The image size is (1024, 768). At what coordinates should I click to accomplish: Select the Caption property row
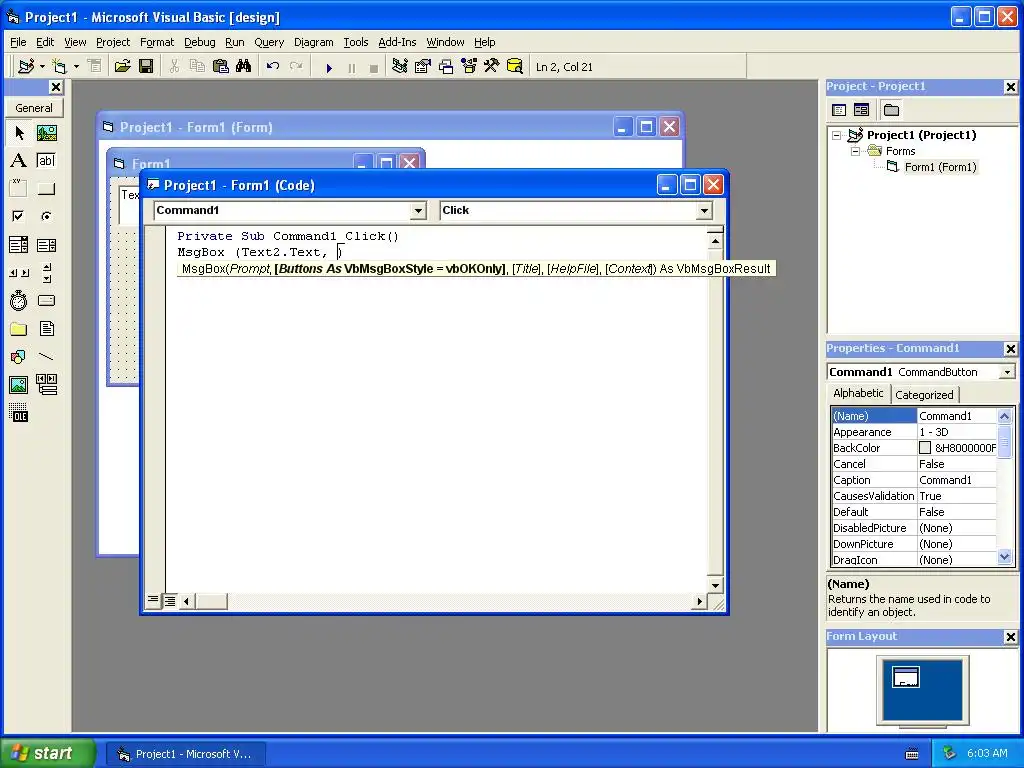[x=914, y=480]
